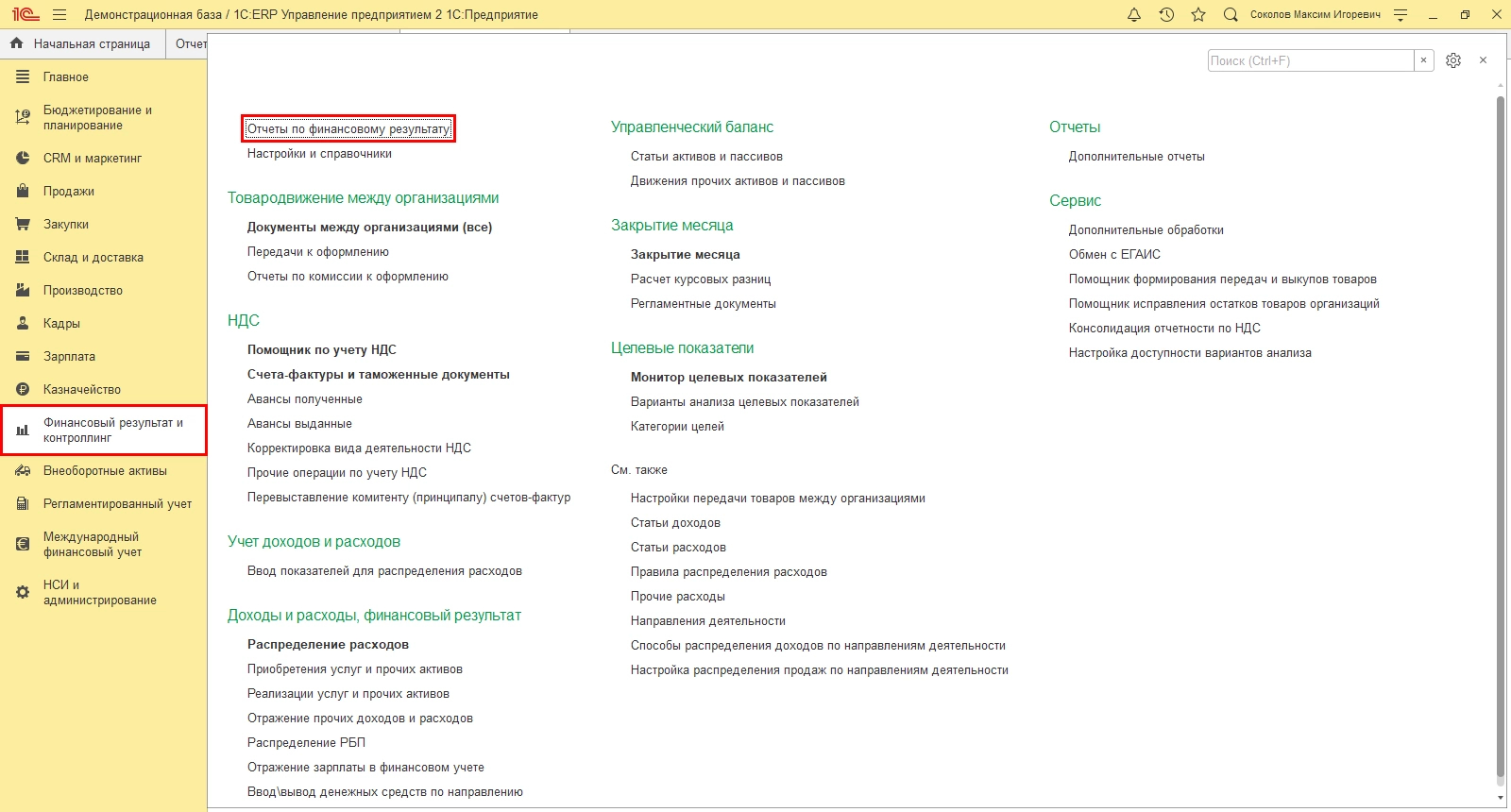Open Правила распределения расходов link
The width and height of the screenshot is (1511, 812).
tap(729, 572)
